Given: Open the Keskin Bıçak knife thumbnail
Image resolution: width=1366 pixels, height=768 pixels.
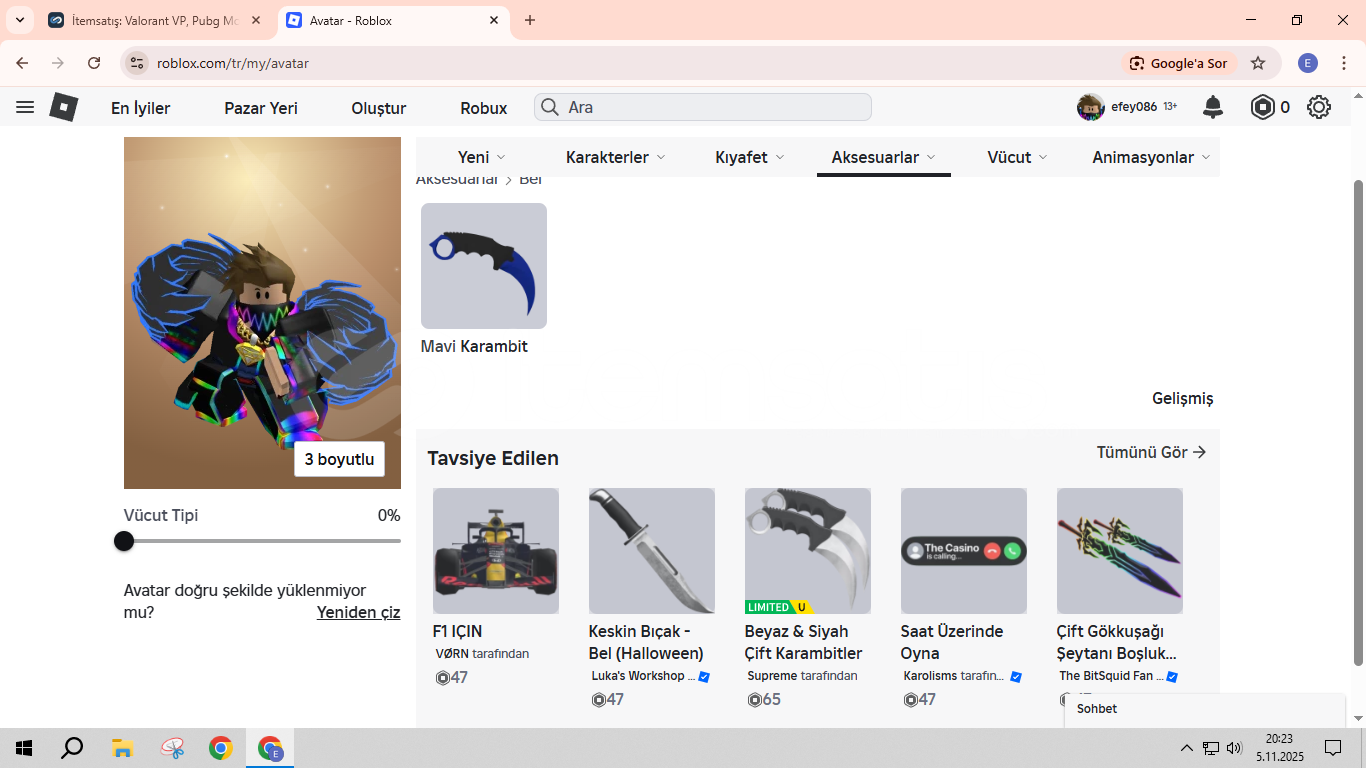Looking at the screenshot, I should pyautogui.click(x=652, y=551).
